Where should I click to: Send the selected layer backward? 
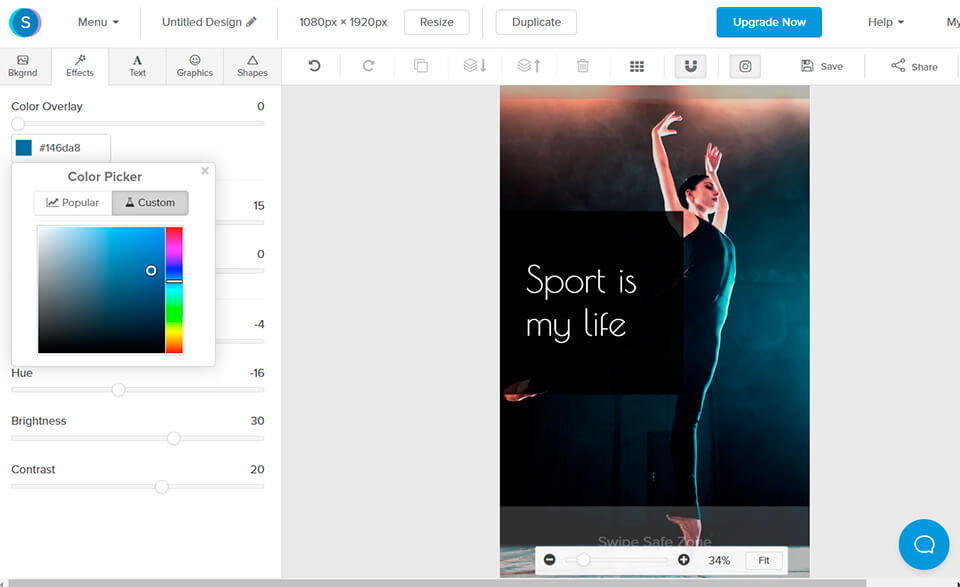click(x=473, y=66)
